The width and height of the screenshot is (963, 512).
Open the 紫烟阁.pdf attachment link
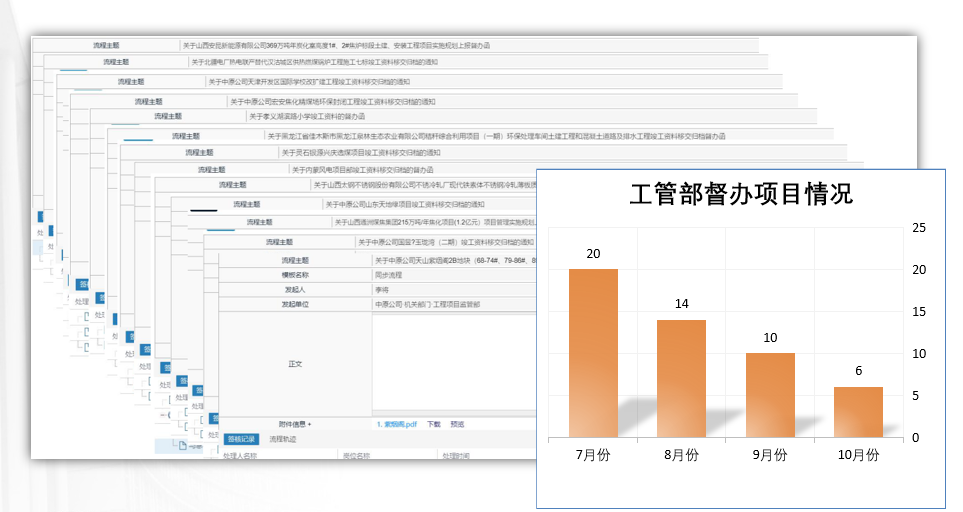[397, 424]
